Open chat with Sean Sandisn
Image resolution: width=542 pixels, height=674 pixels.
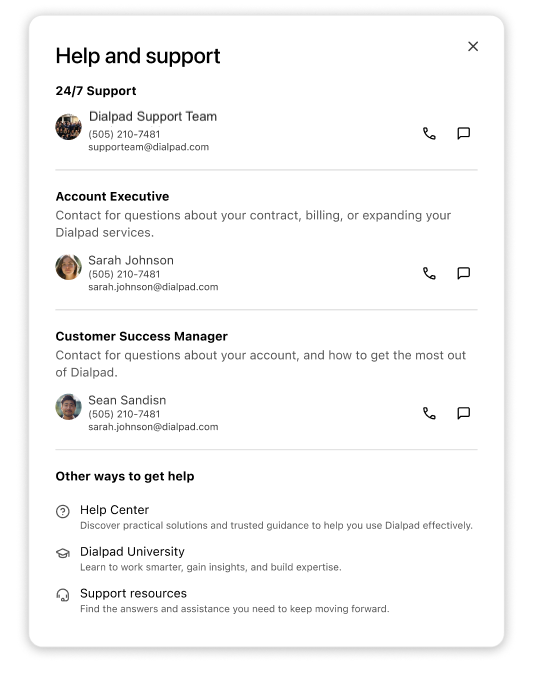463,413
